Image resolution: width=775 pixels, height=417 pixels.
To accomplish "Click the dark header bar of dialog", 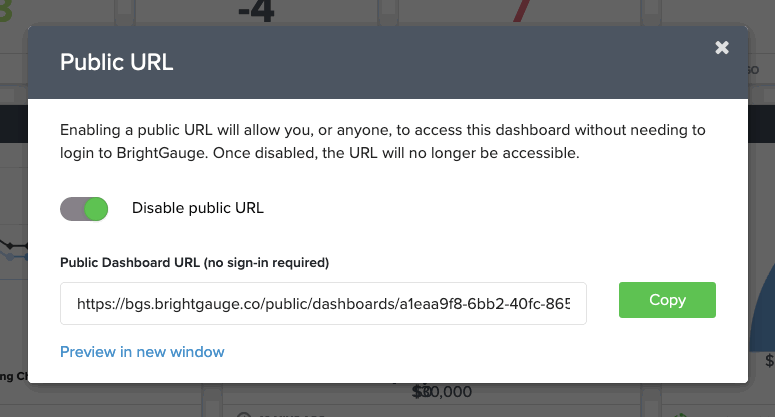I will tap(388, 62).
